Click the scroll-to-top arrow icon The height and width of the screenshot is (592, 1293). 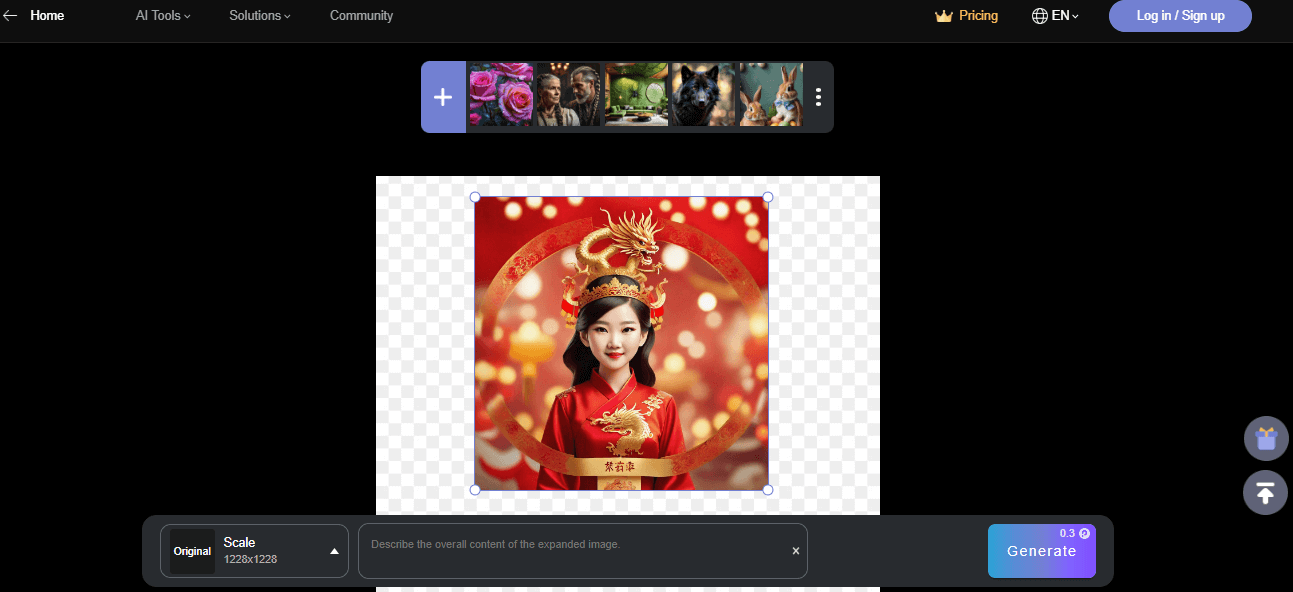(1265, 493)
